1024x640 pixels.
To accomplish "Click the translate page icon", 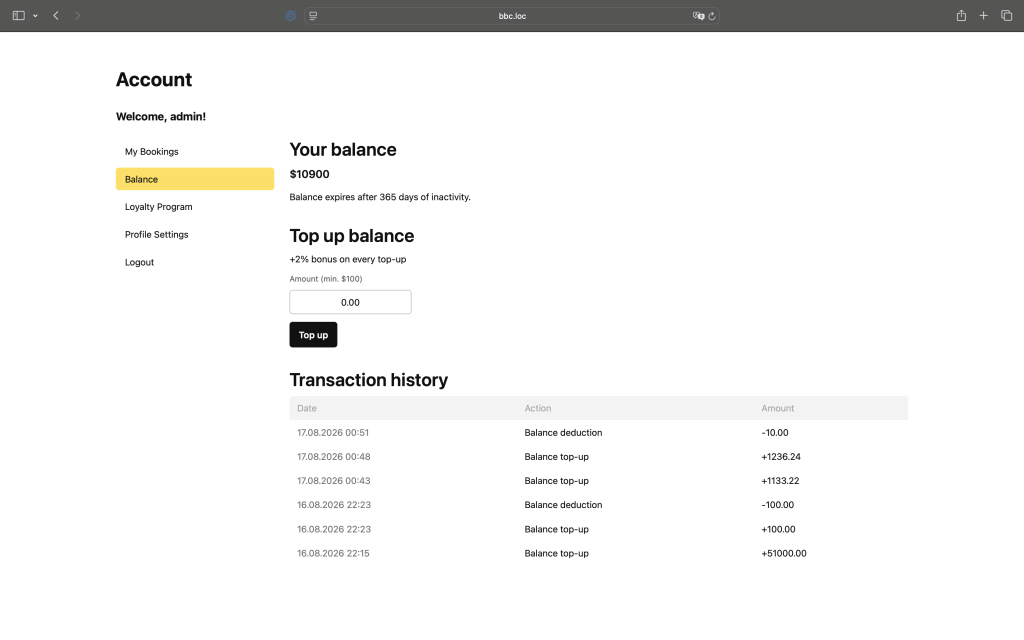I will coord(698,16).
